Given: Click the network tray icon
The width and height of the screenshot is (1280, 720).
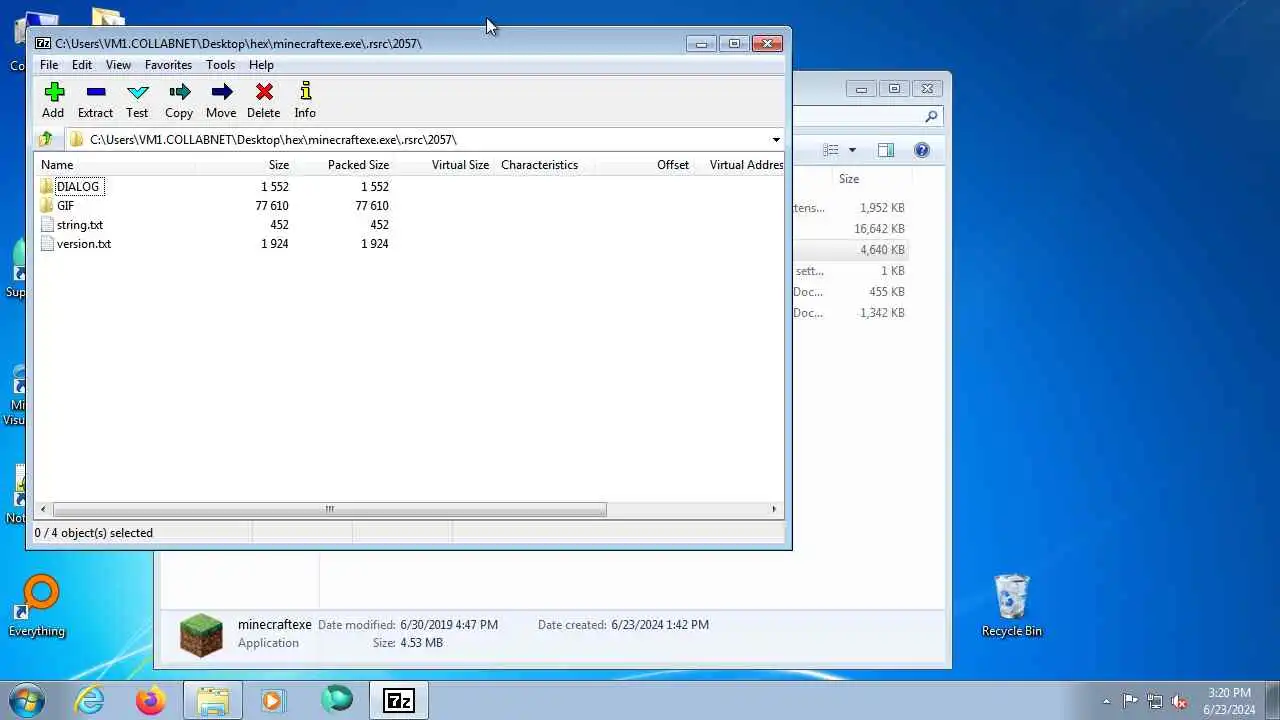Looking at the screenshot, I should (1155, 702).
